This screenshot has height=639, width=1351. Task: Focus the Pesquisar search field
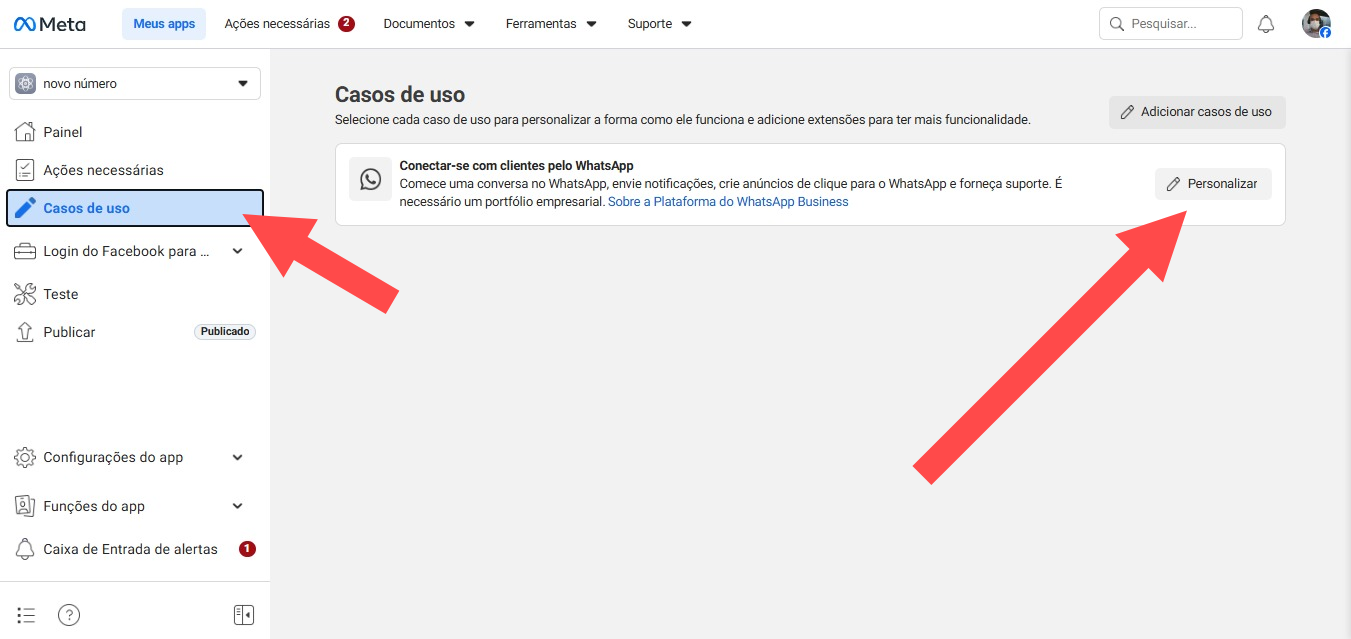pyautogui.click(x=1170, y=24)
